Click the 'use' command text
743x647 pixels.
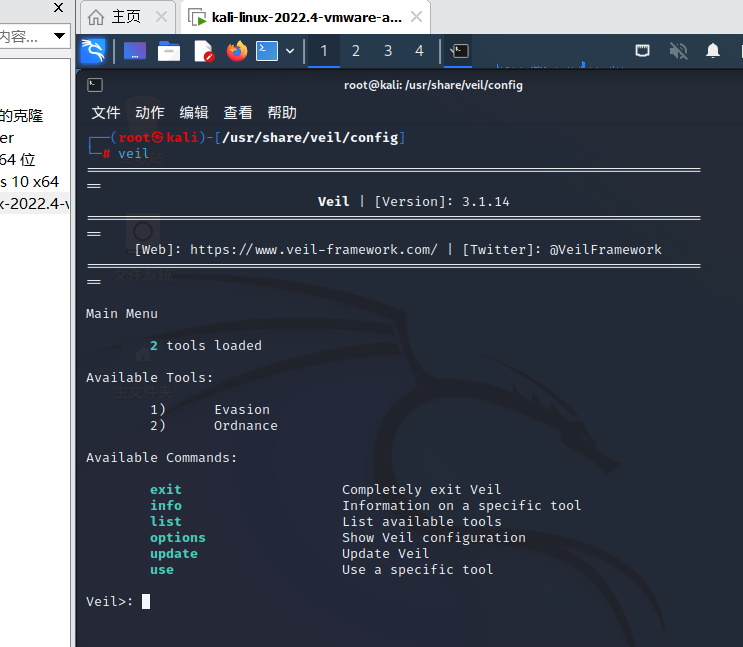point(162,570)
